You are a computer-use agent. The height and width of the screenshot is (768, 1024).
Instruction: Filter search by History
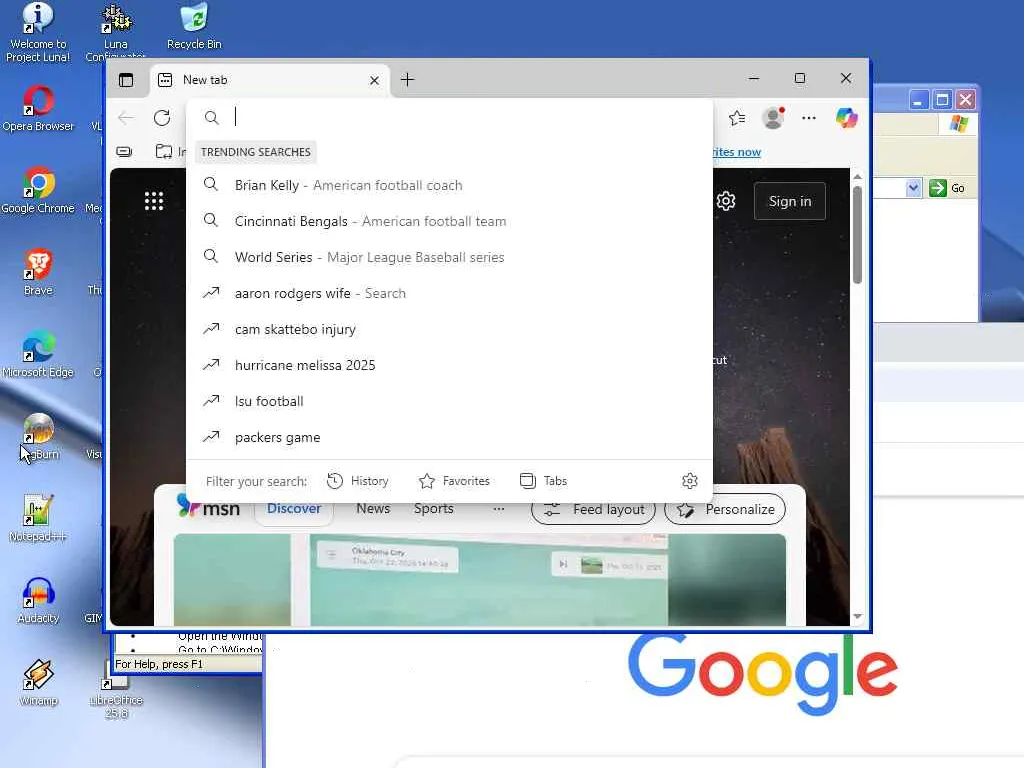[357, 481]
